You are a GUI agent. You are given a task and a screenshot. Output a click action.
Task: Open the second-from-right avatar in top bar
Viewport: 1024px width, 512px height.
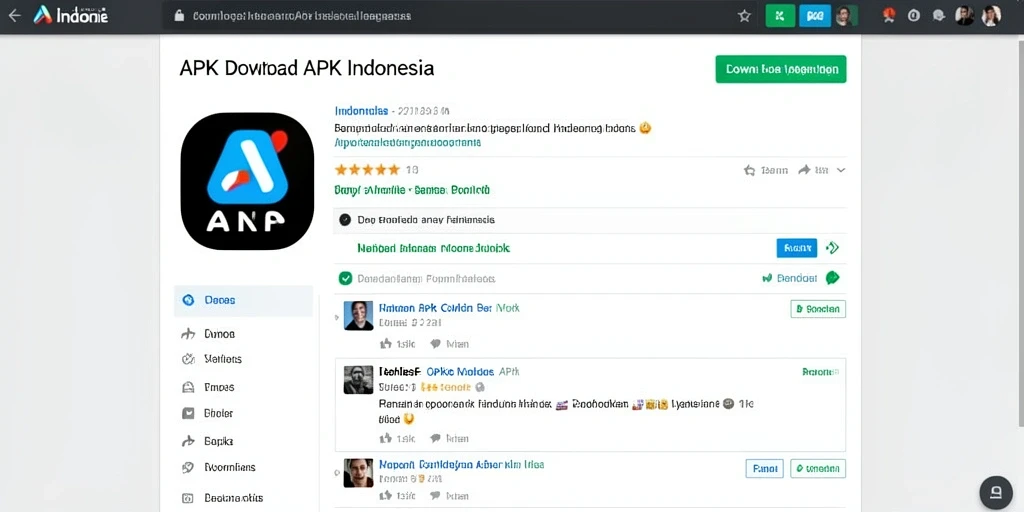[965, 16]
